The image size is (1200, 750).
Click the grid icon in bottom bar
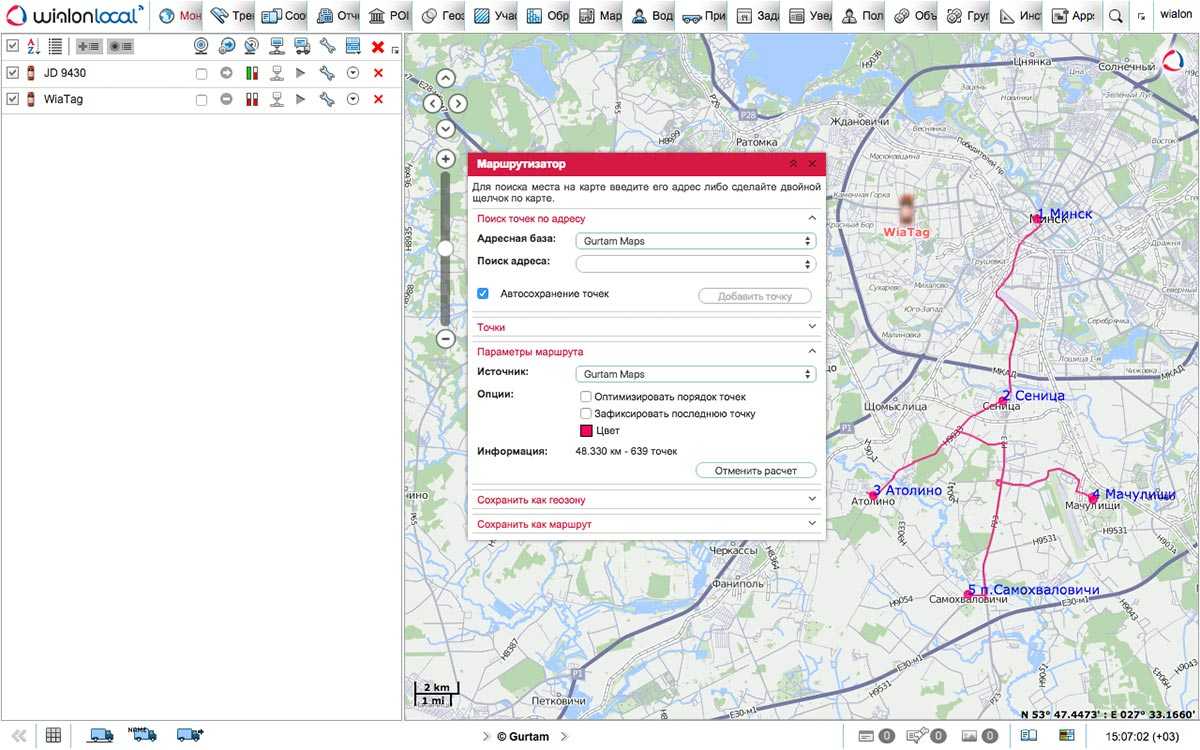tap(53, 735)
